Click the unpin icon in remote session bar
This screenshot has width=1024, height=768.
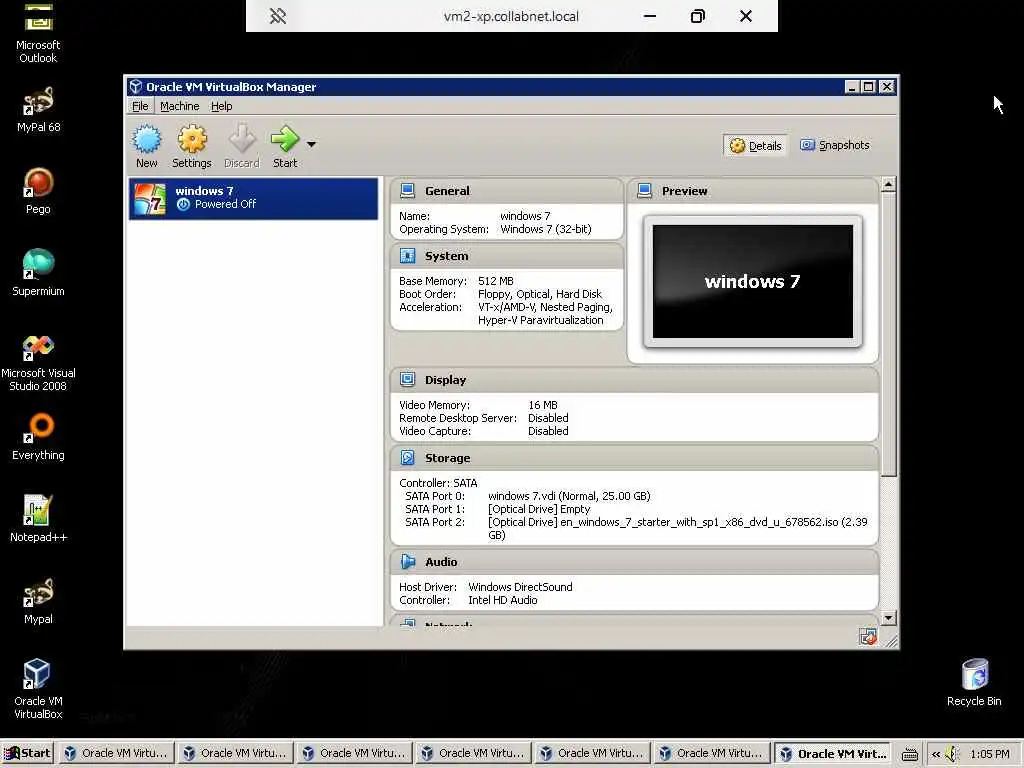tap(278, 16)
